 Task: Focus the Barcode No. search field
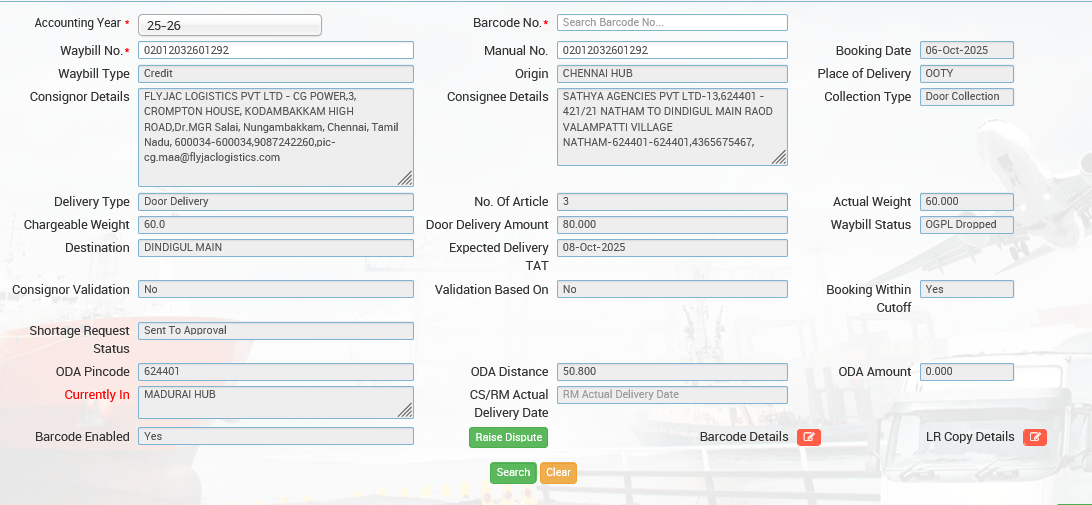[x=672, y=22]
